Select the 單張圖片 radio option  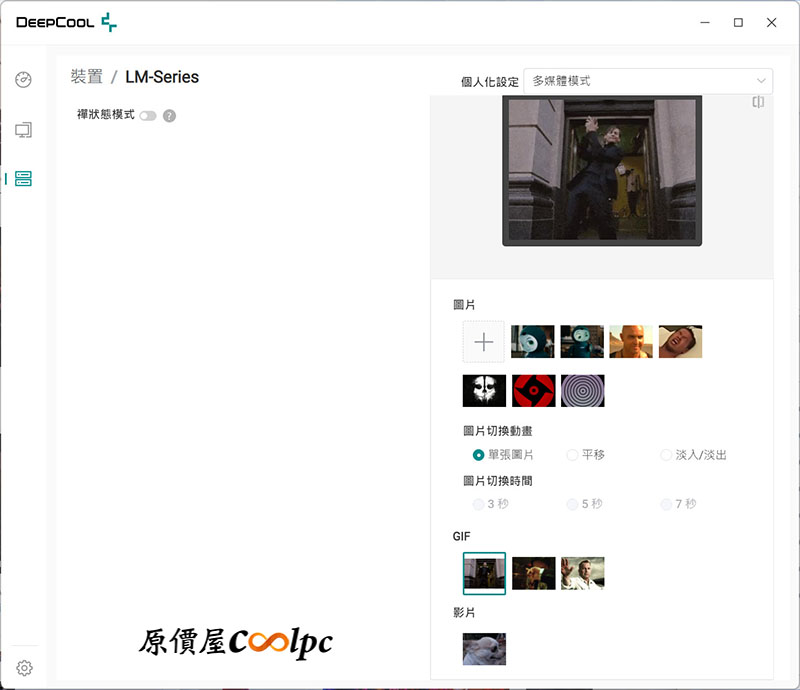point(479,455)
